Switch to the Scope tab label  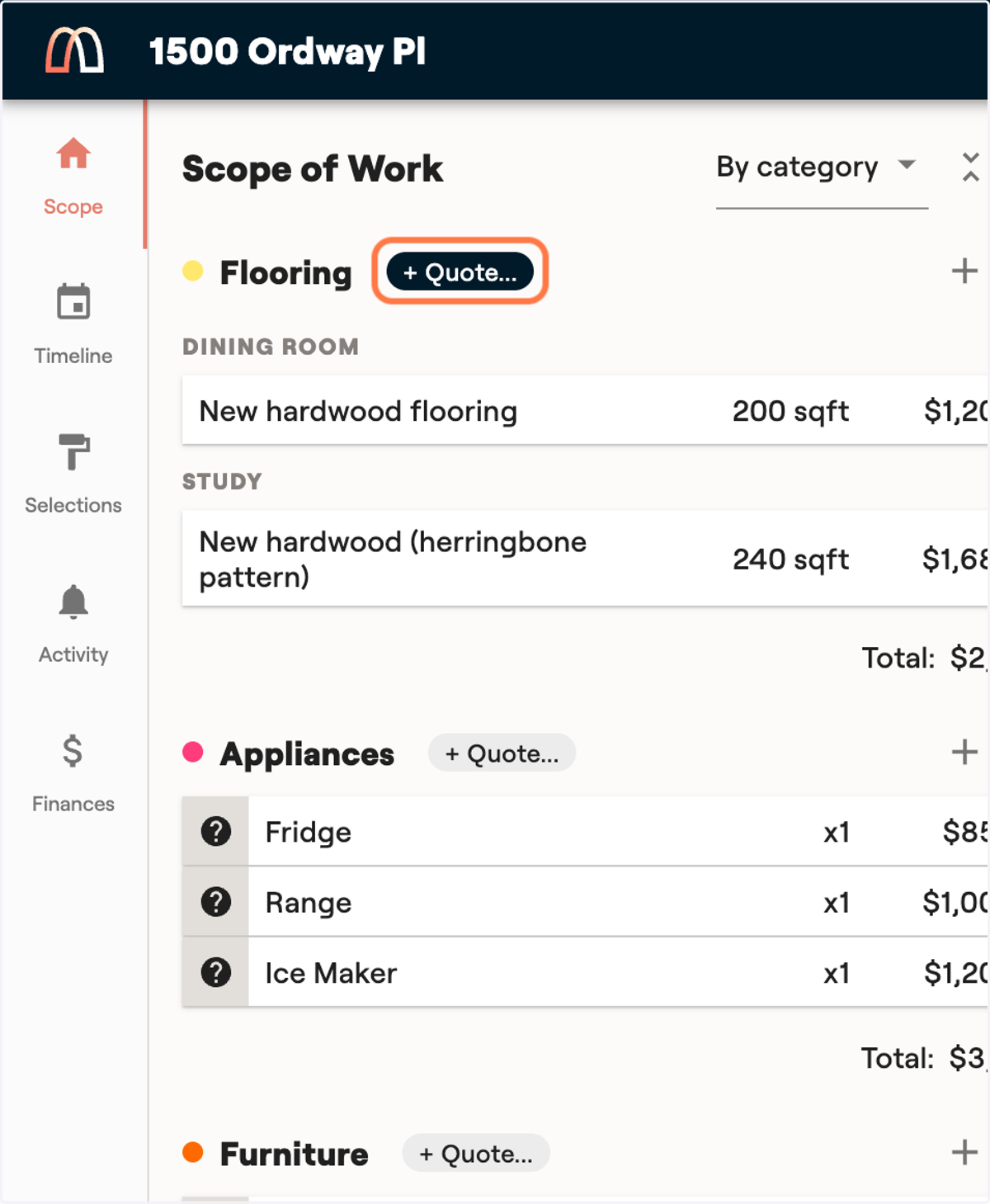coord(73,206)
